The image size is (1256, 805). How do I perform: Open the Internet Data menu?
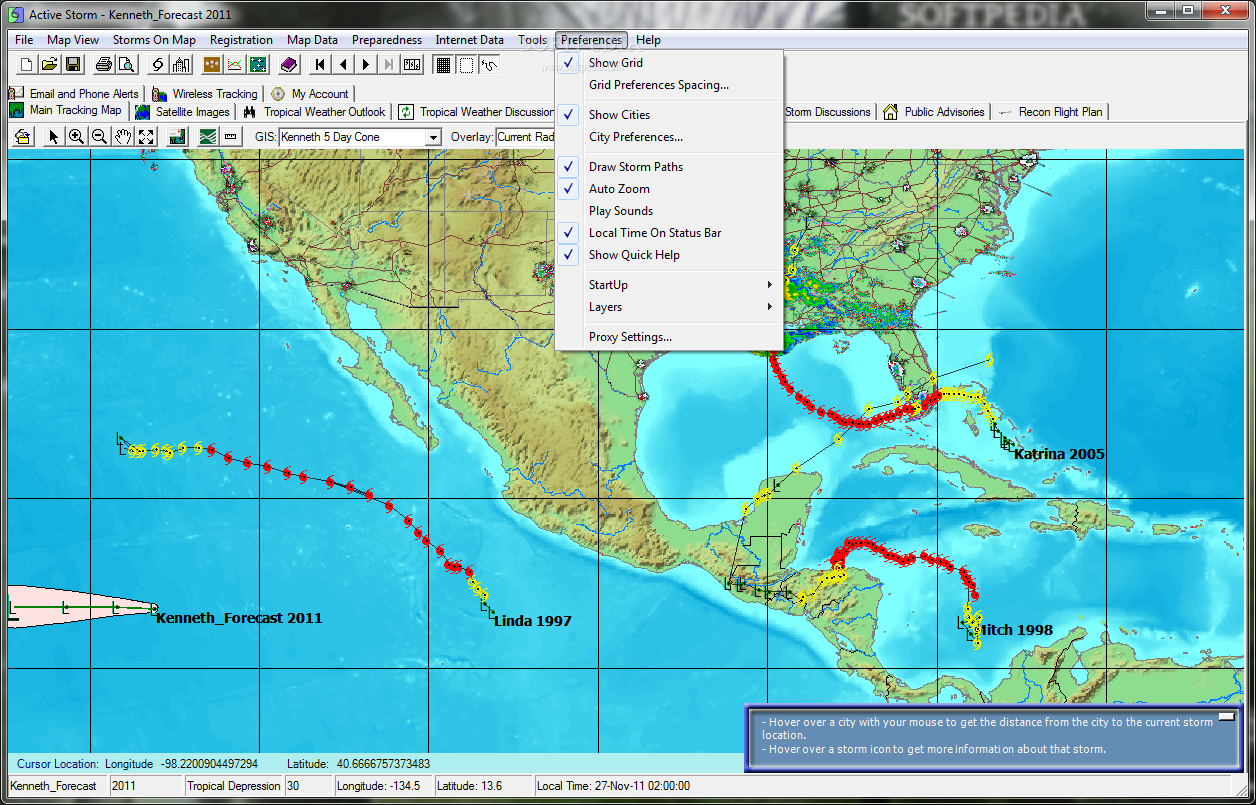click(x=469, y=40)
